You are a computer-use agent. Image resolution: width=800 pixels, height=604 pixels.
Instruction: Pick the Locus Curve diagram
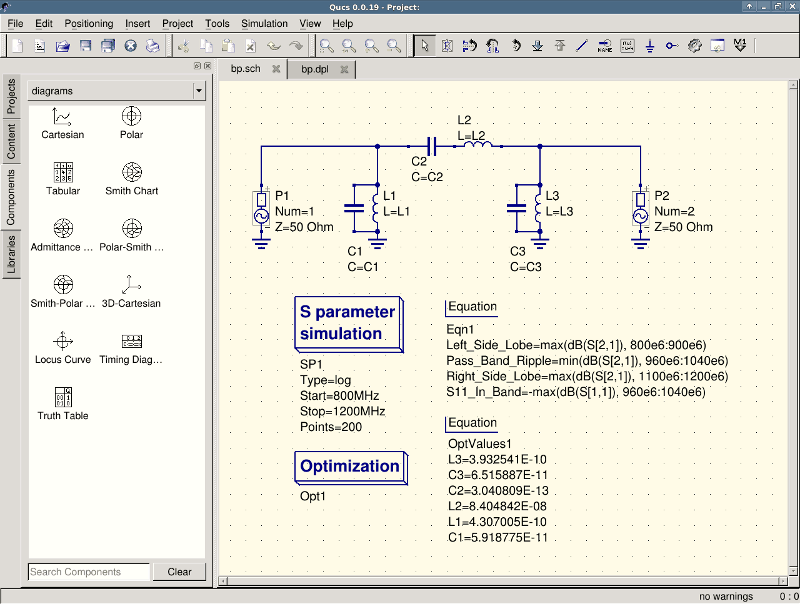pos(63,348)
